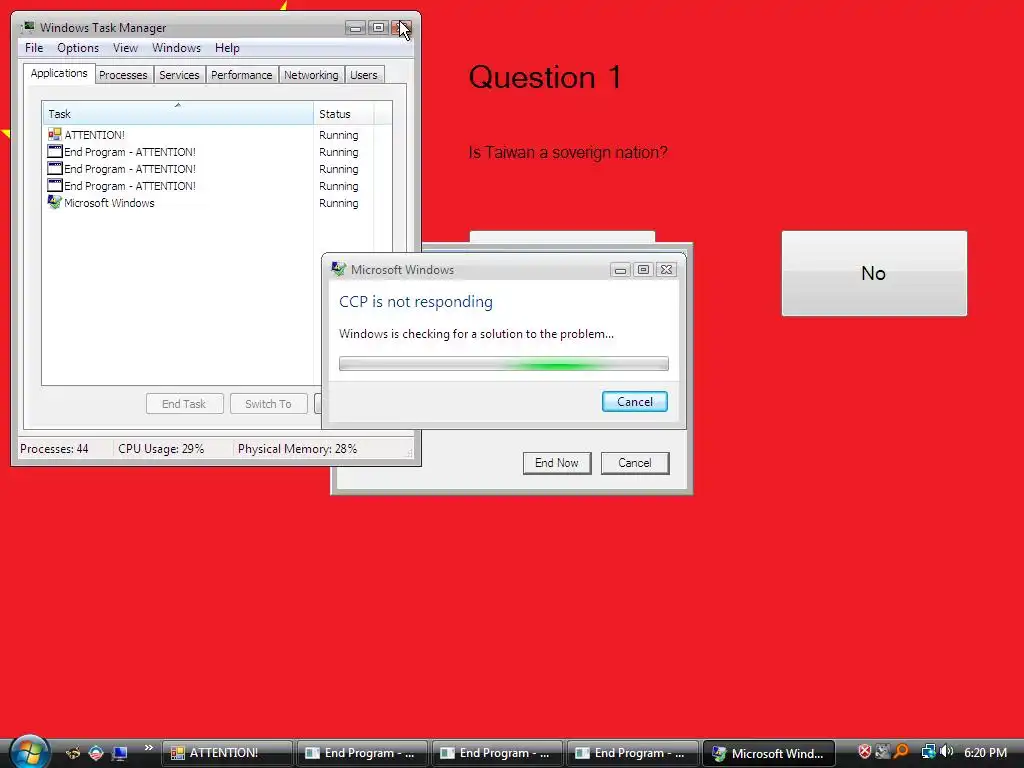Open the Options menu in Task Manager
Image resolution: width=1024 pixels, height=768 pixels.
(x=78, y=48)
